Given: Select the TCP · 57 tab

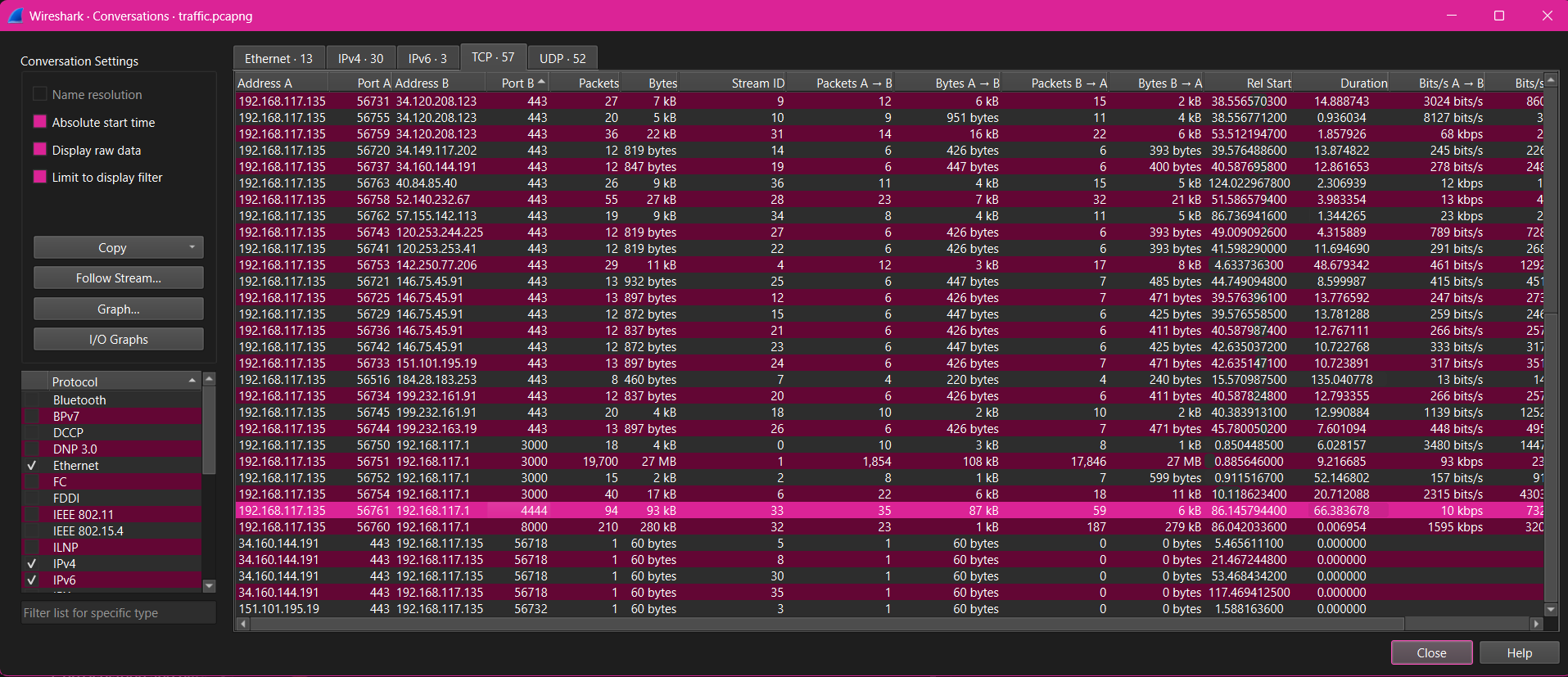Looking at the screenshot, I should 493,56.
